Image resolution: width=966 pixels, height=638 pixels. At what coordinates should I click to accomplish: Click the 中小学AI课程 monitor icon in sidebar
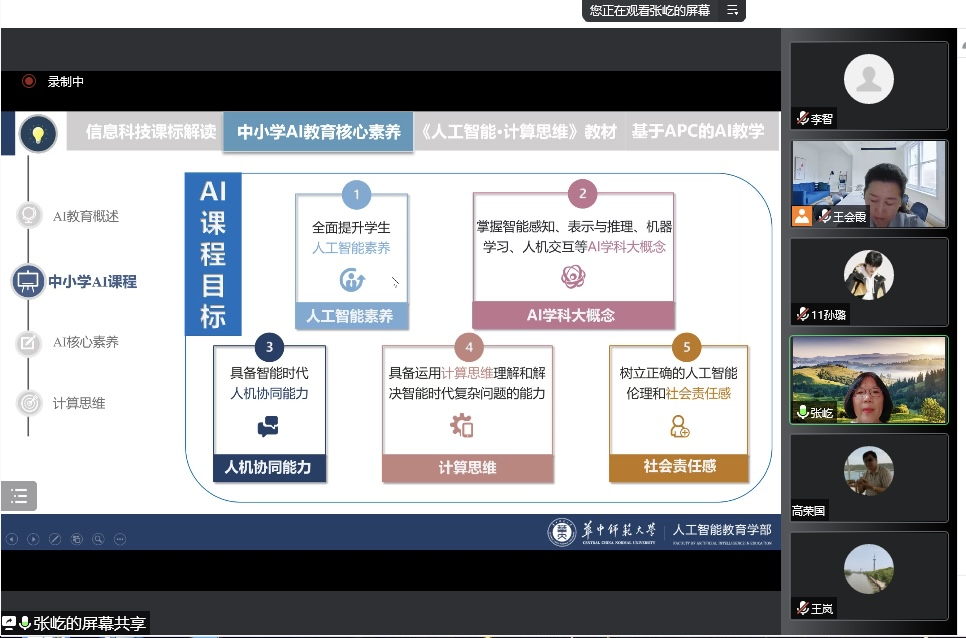click(28, 281)
